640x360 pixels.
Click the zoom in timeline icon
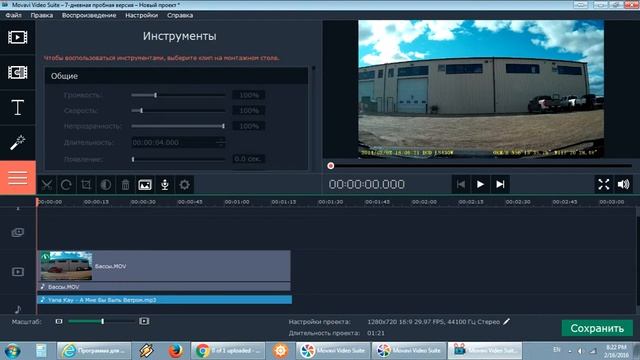coord(144,321)
